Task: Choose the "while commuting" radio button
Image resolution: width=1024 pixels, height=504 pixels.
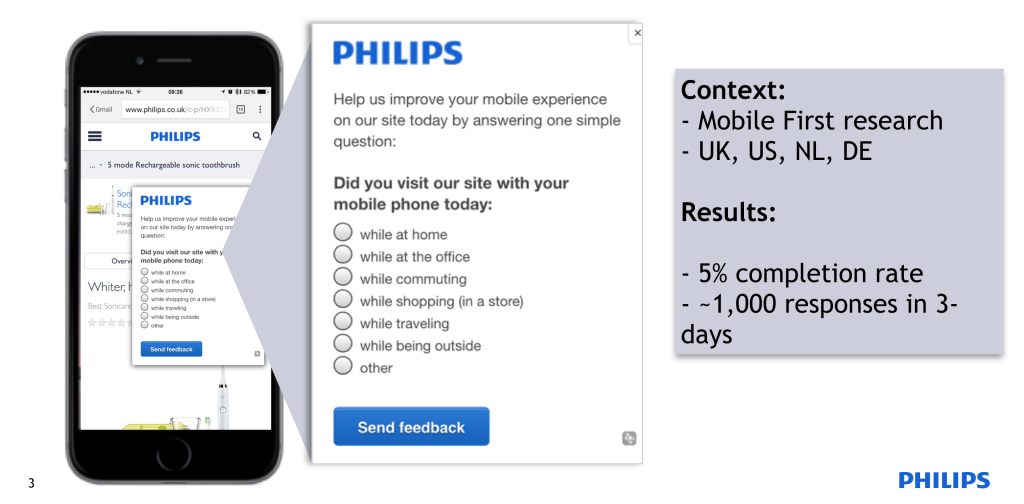Action: (x=343, y=278)
